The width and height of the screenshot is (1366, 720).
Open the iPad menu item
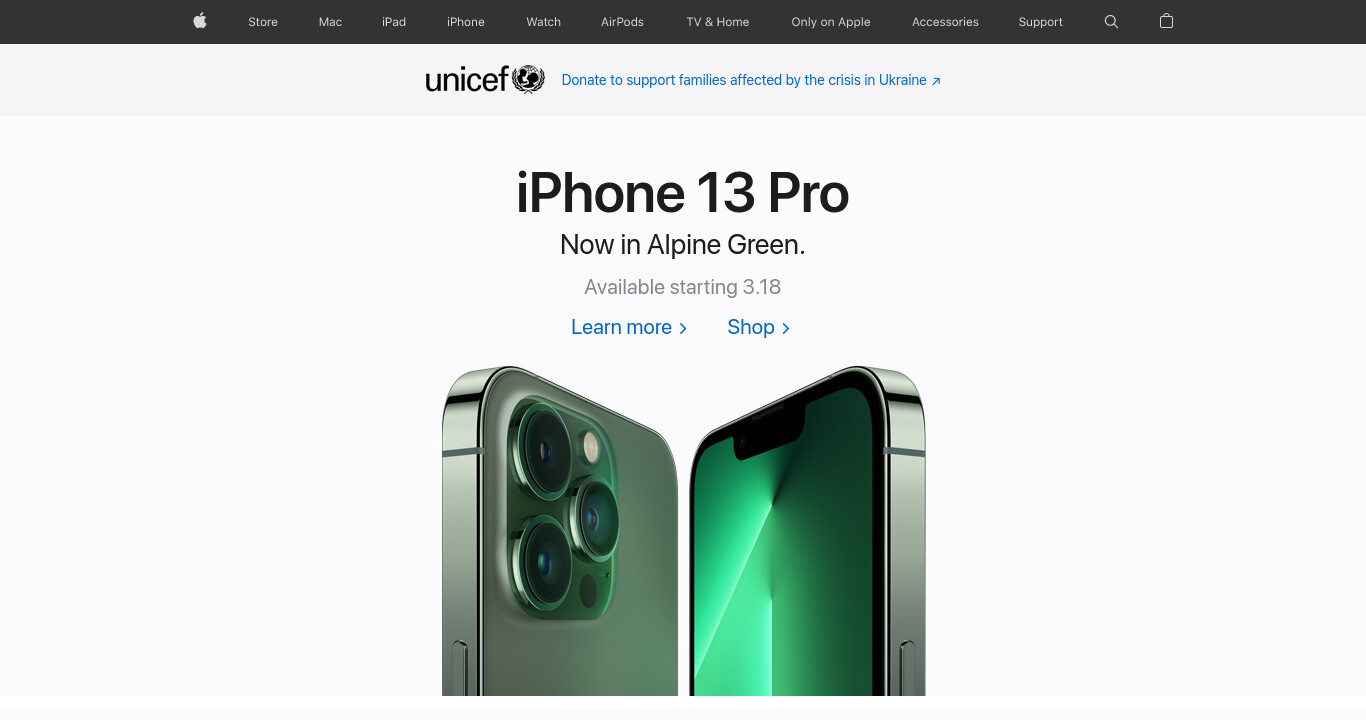(x=394, y=22)
